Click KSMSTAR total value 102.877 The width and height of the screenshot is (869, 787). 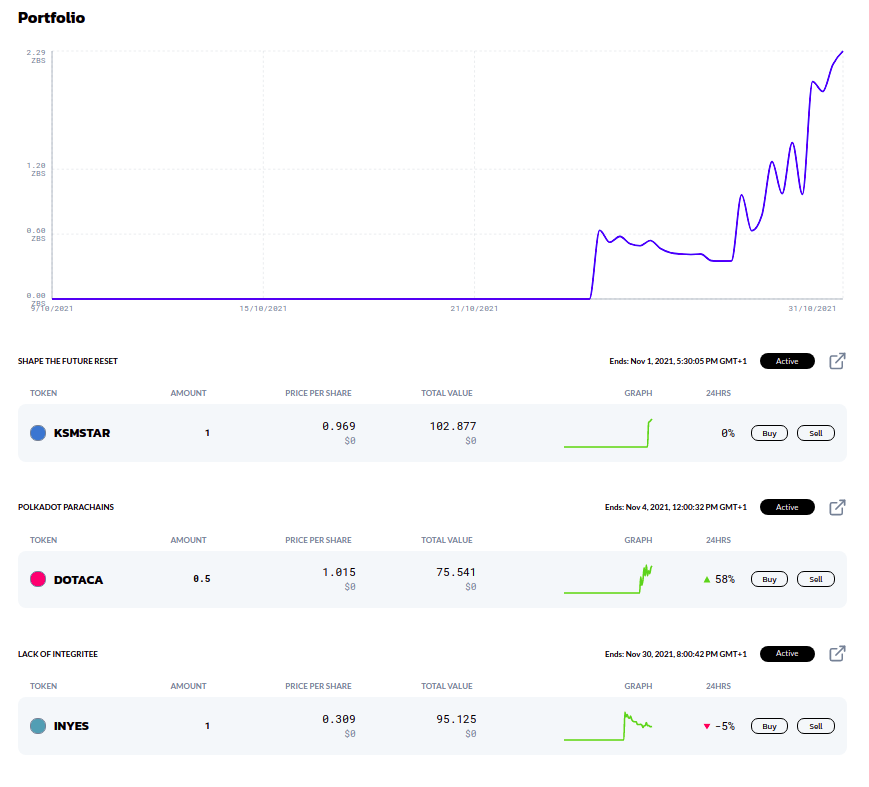(x=453, y=426)
